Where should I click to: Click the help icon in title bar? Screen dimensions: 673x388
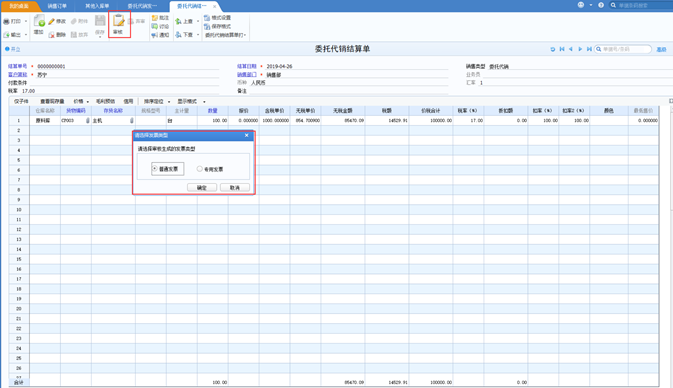[x=601, y=5]
